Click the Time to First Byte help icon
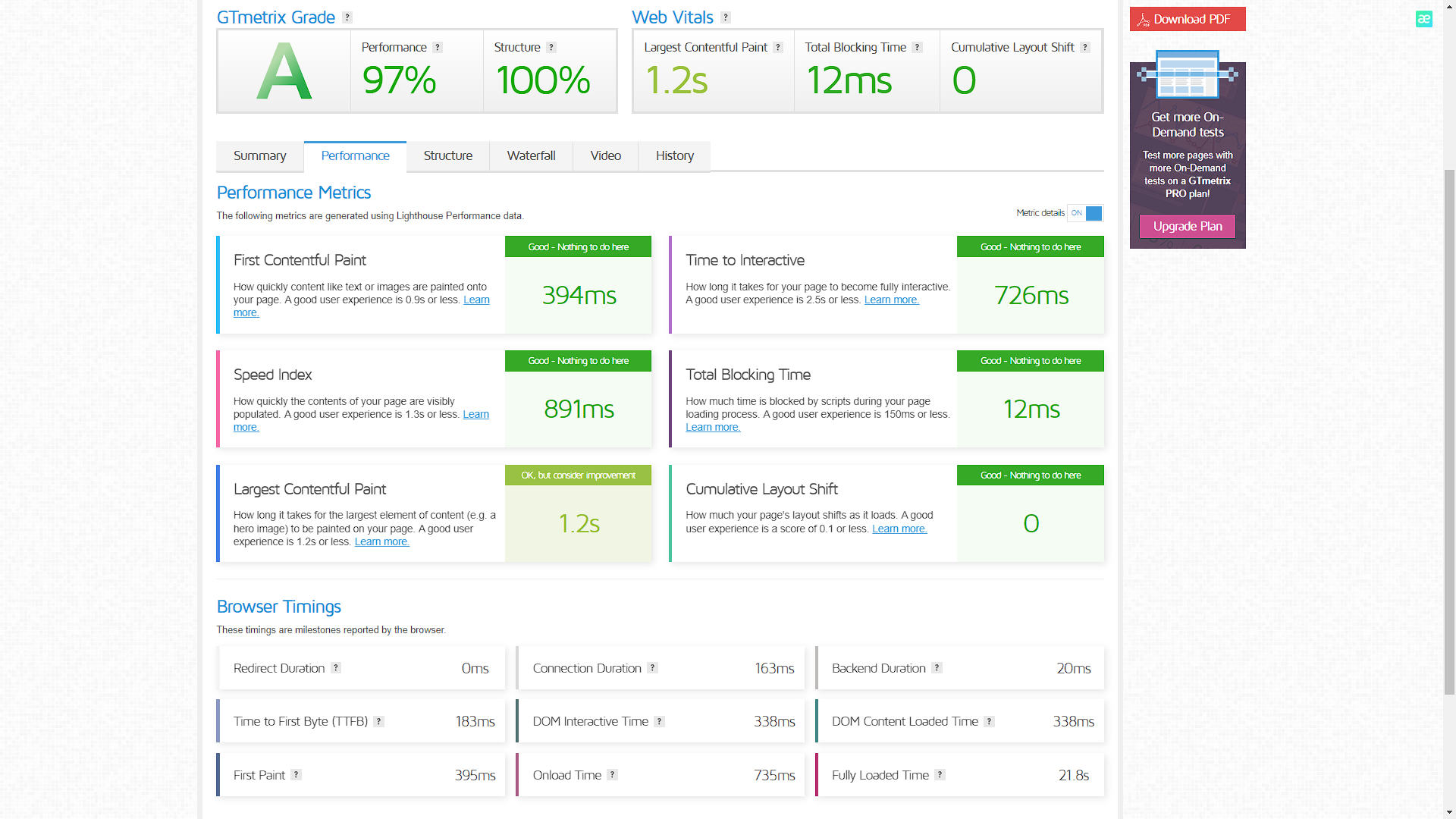 click(379, 721)
